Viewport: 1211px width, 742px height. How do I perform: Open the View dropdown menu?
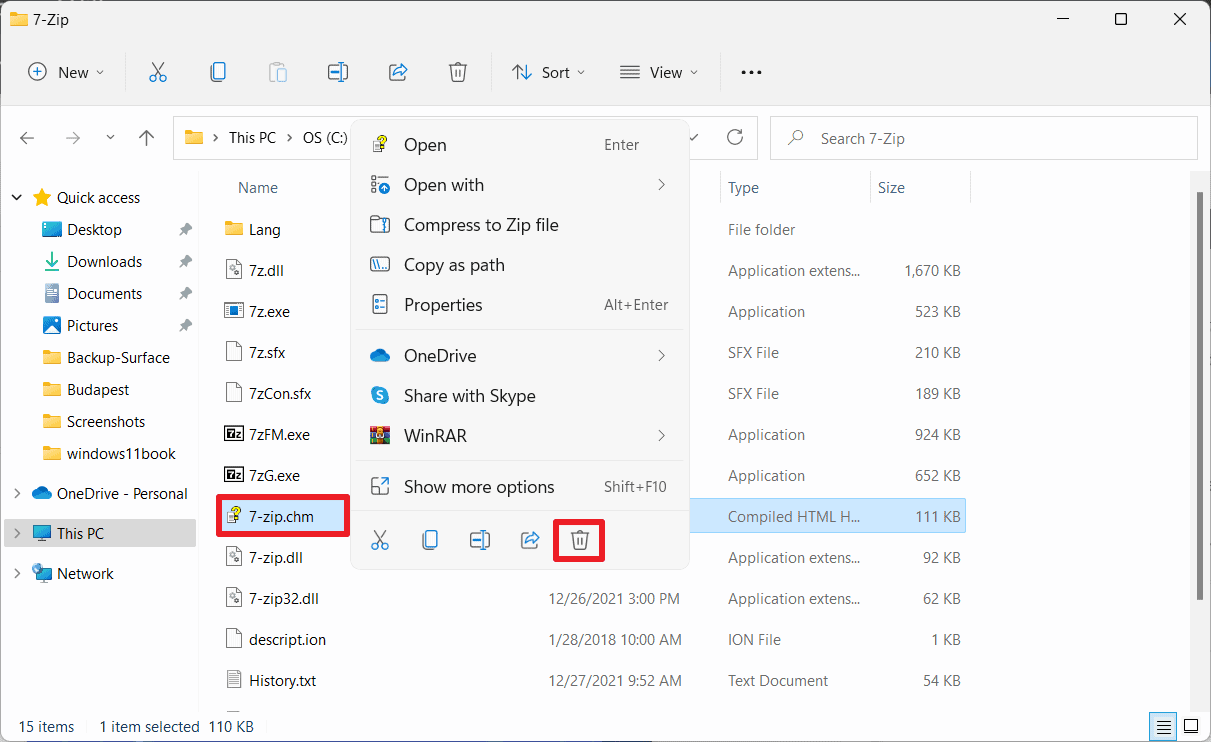point(659,72)
